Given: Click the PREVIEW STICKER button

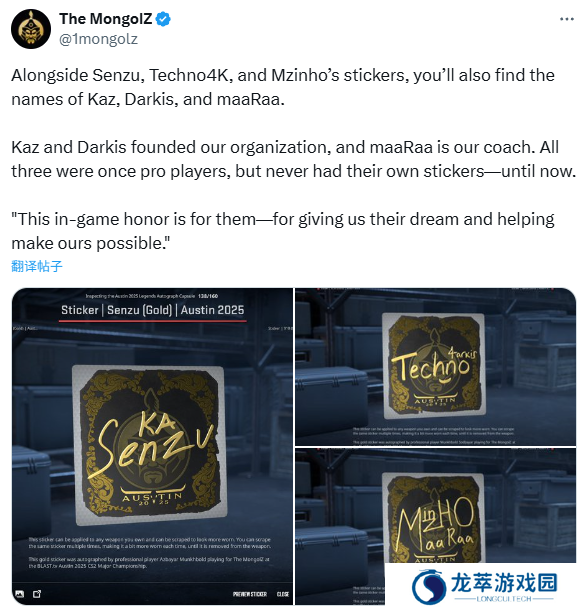Looking at the screenshot, I should (x=249, y=594).
